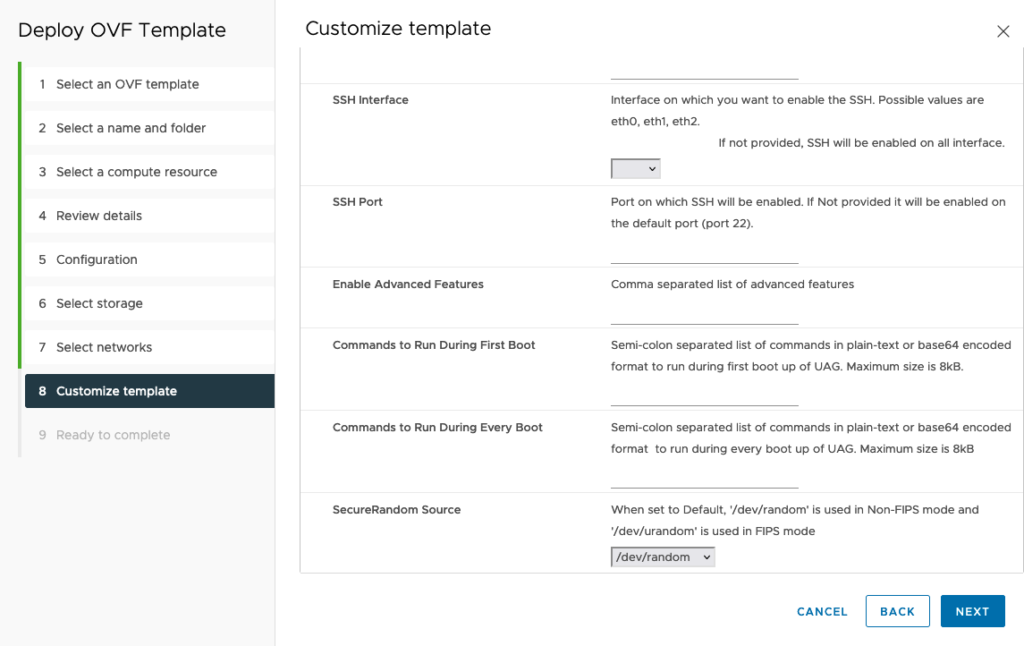
Task: Click the Enable Advanced Features input field
Action: (x=704, y=315)
